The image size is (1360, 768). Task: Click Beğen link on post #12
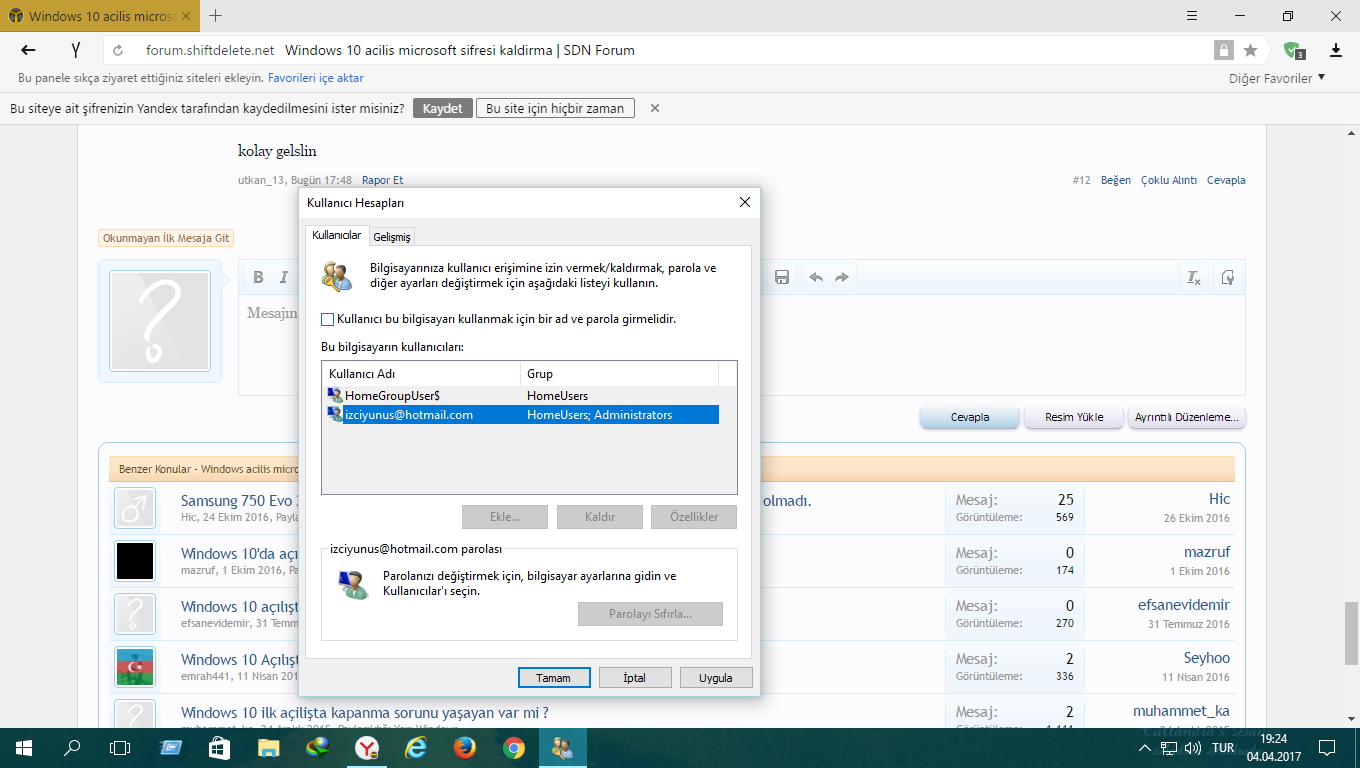point(1116,181)
